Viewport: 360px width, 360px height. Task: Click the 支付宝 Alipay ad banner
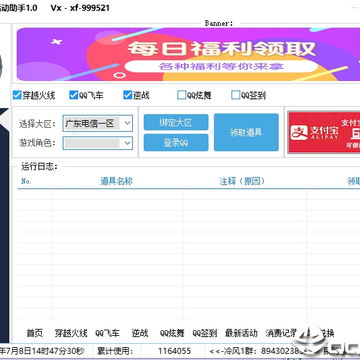pos(324,132)
